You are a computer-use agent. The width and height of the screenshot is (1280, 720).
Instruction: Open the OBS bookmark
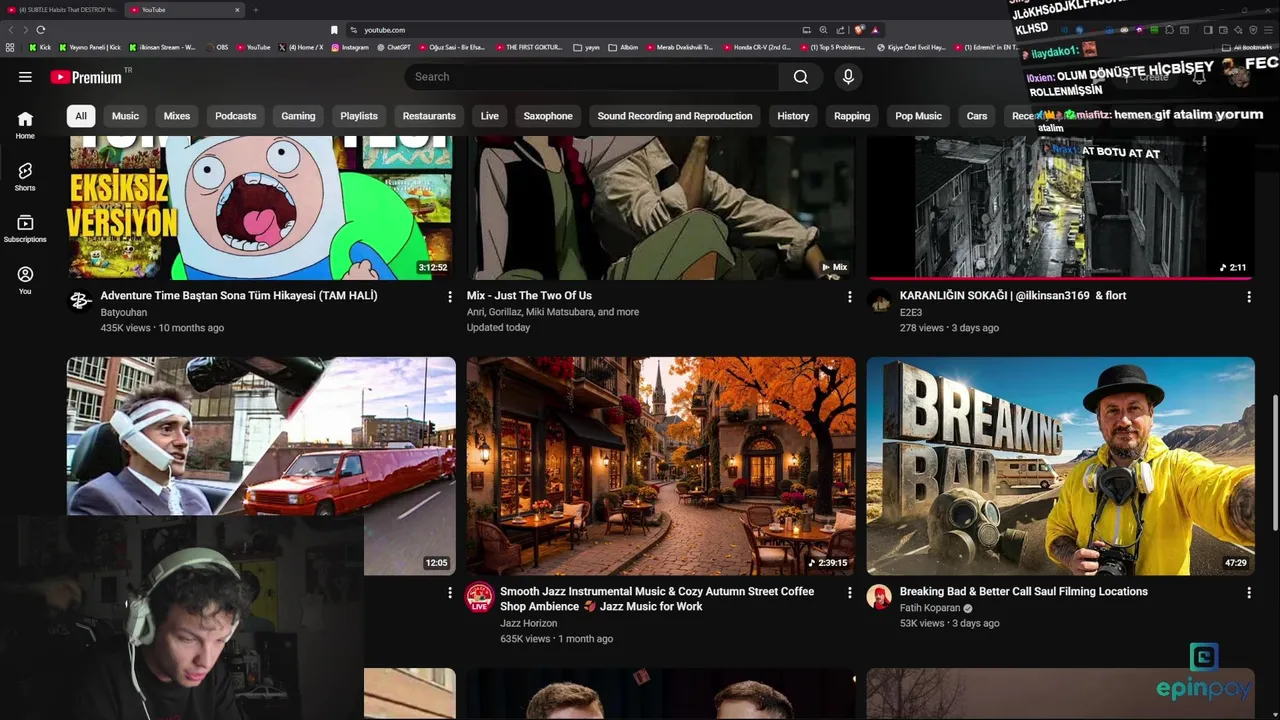tap(219, 47)
